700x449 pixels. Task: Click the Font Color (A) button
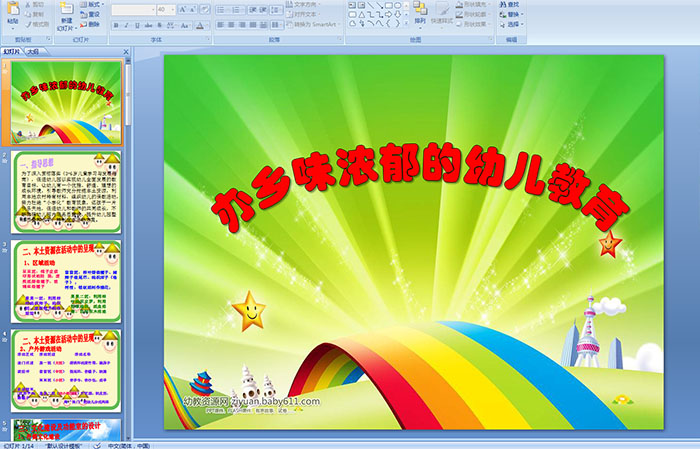[x=200, y=25]
